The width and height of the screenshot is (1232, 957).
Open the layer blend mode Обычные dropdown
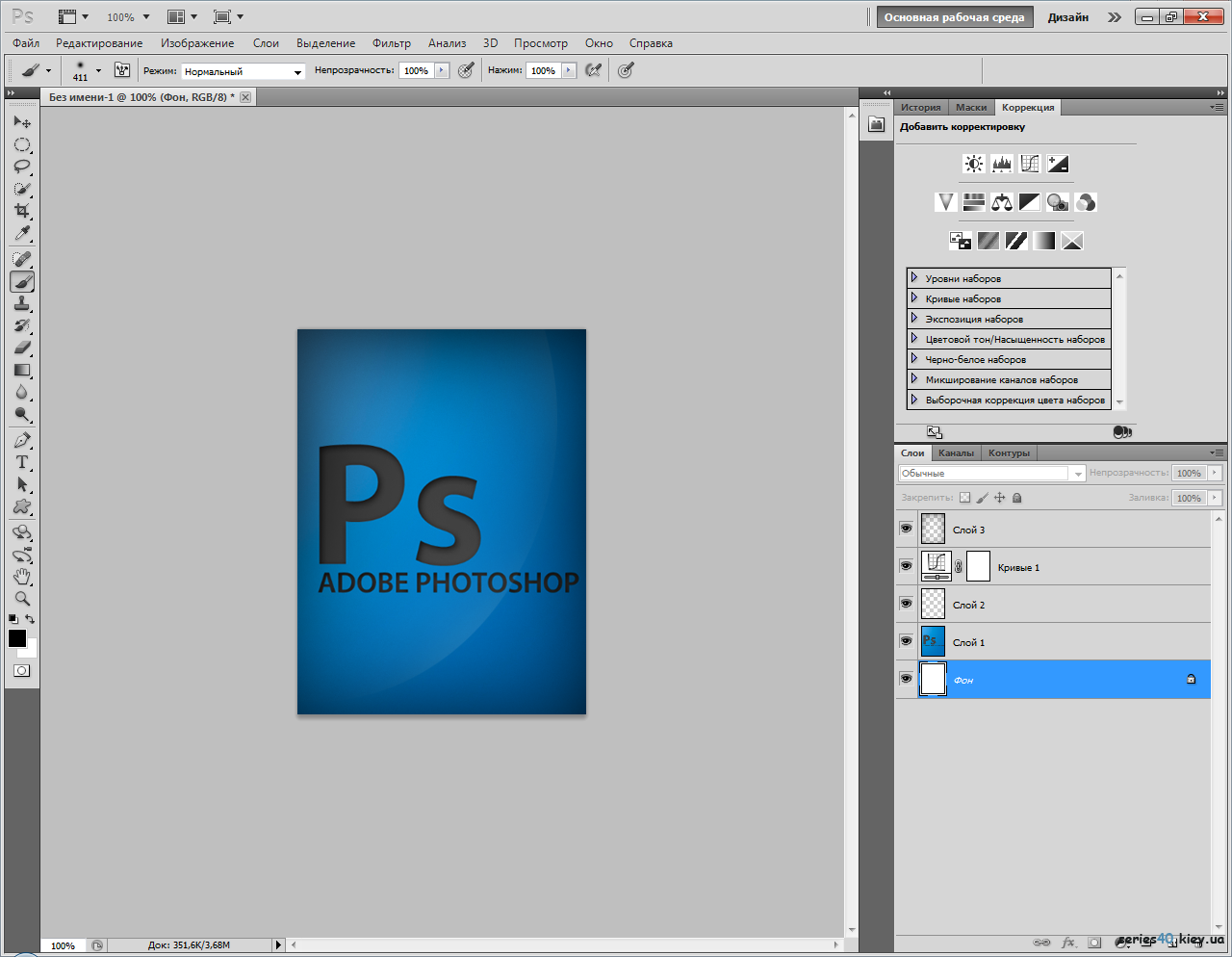(x=991, y=473)
